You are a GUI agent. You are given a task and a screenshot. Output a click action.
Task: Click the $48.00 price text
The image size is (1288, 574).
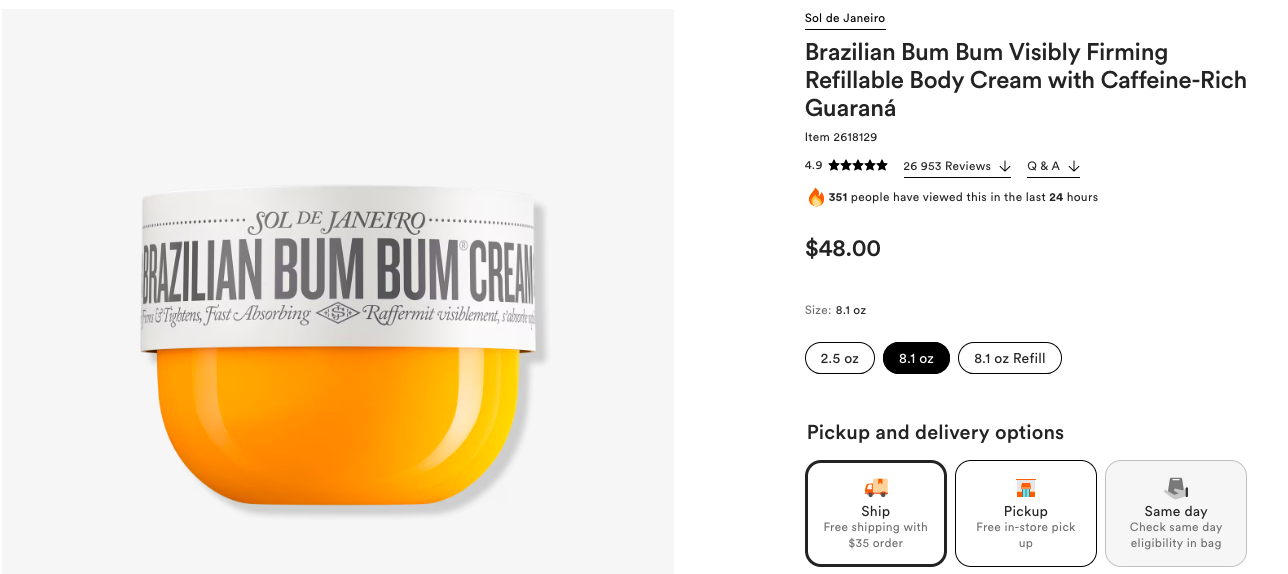843,248
